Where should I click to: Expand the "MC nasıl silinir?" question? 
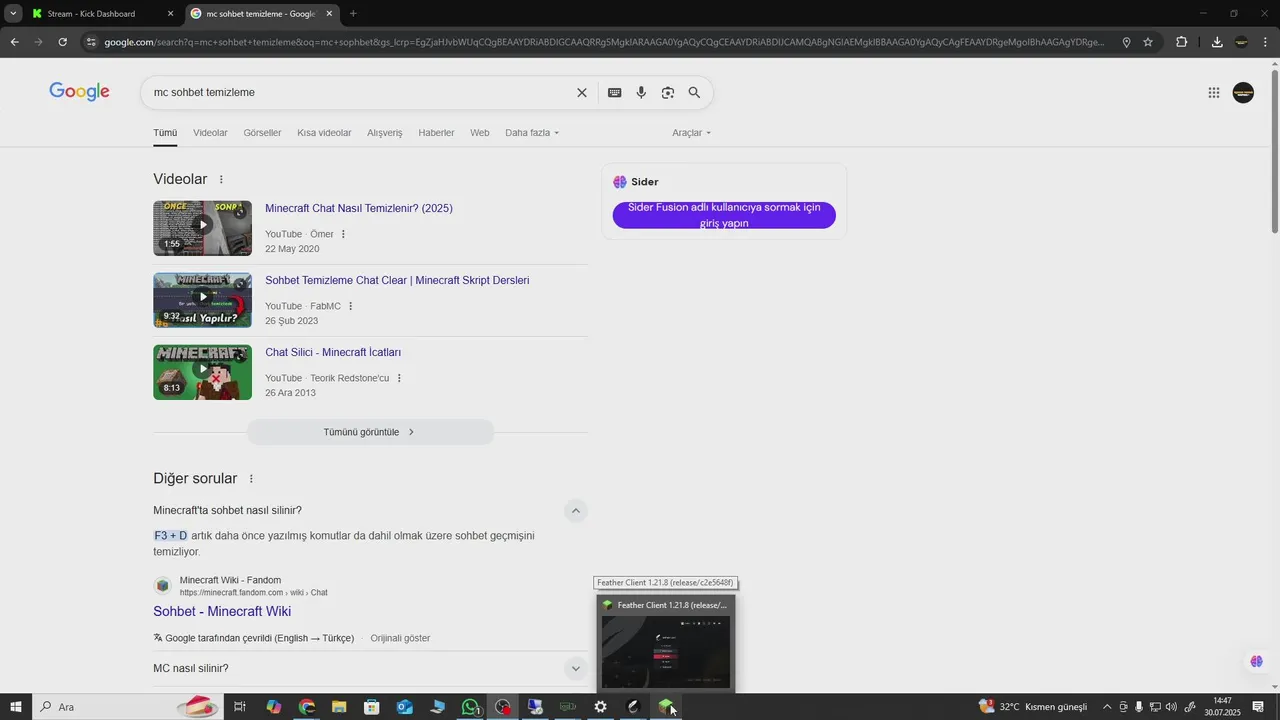575,668
